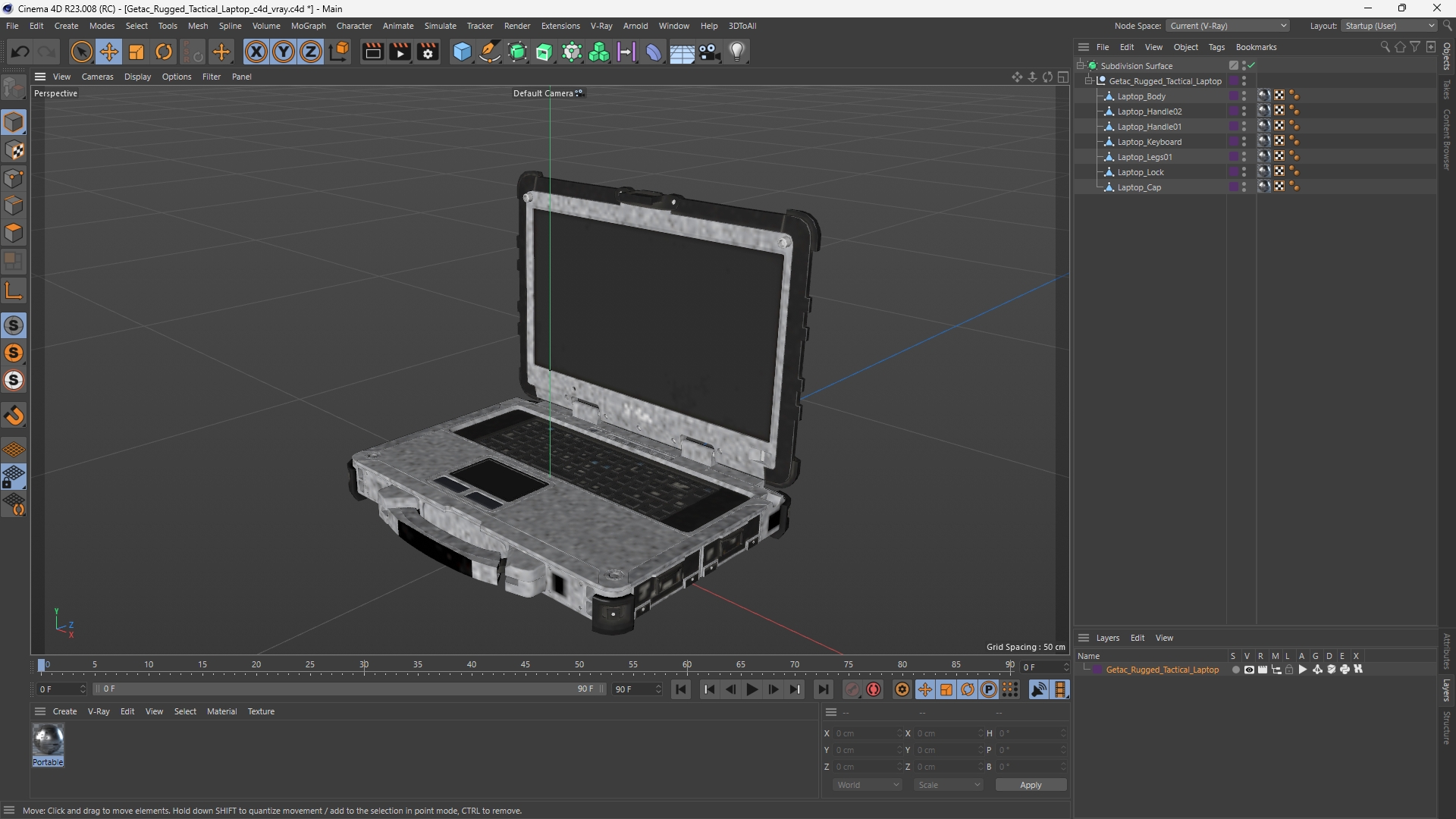Open the Scale coordinate dropdown
This screenshot has width=1456, height=819.
coord(949,785)
